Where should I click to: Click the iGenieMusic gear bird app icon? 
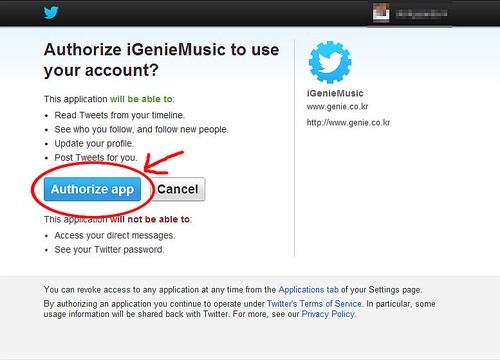coord(330,62)
